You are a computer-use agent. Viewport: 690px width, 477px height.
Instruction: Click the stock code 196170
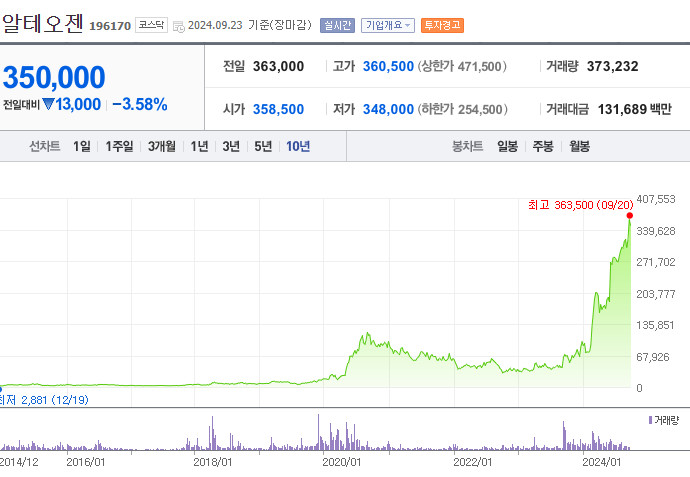pyautogui.click(x=110, y=26)
